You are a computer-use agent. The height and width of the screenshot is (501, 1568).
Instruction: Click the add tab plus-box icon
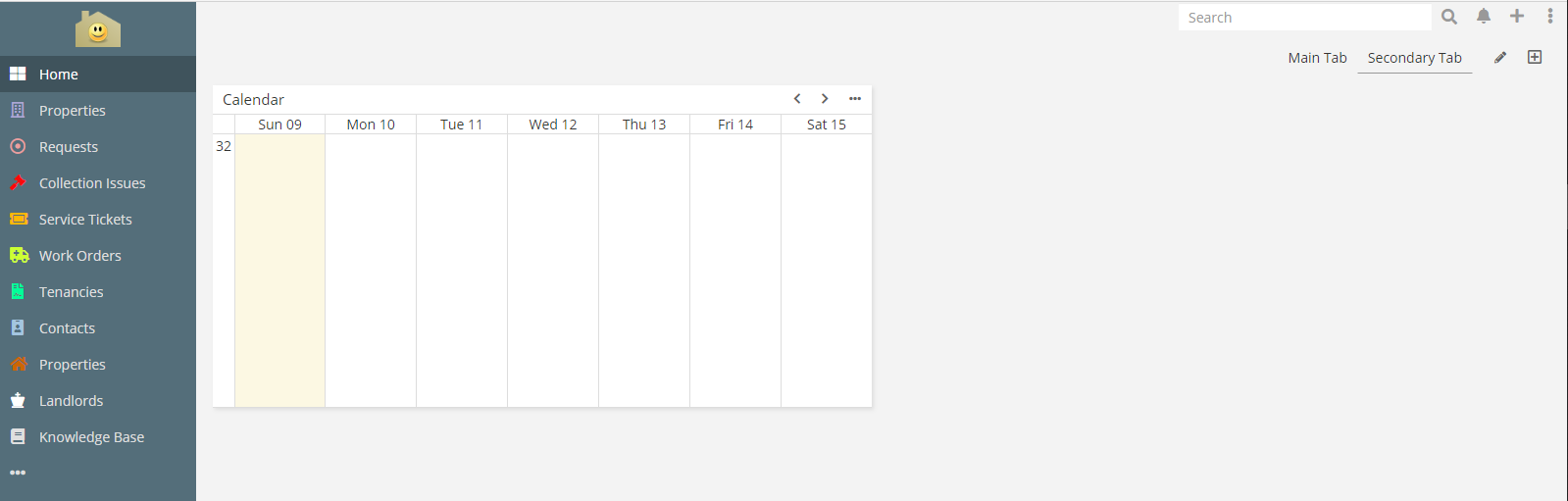(1535, 58)
